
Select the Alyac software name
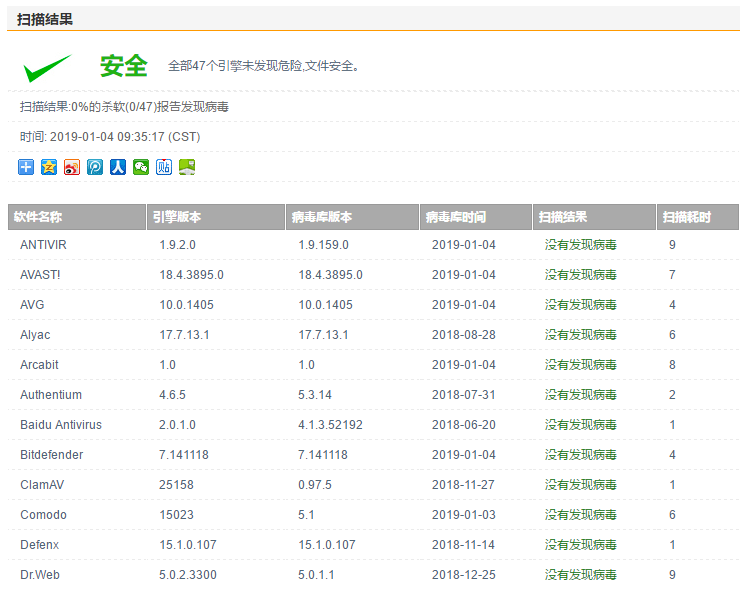[35, 335]
